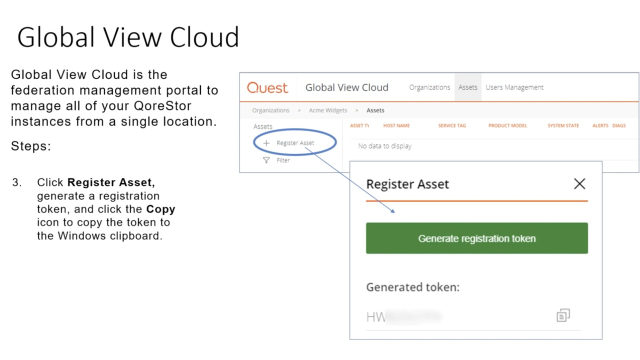Screen dimensions: 640x360
Task: Sort by the Host Name column
Action: tap(396, 126)
